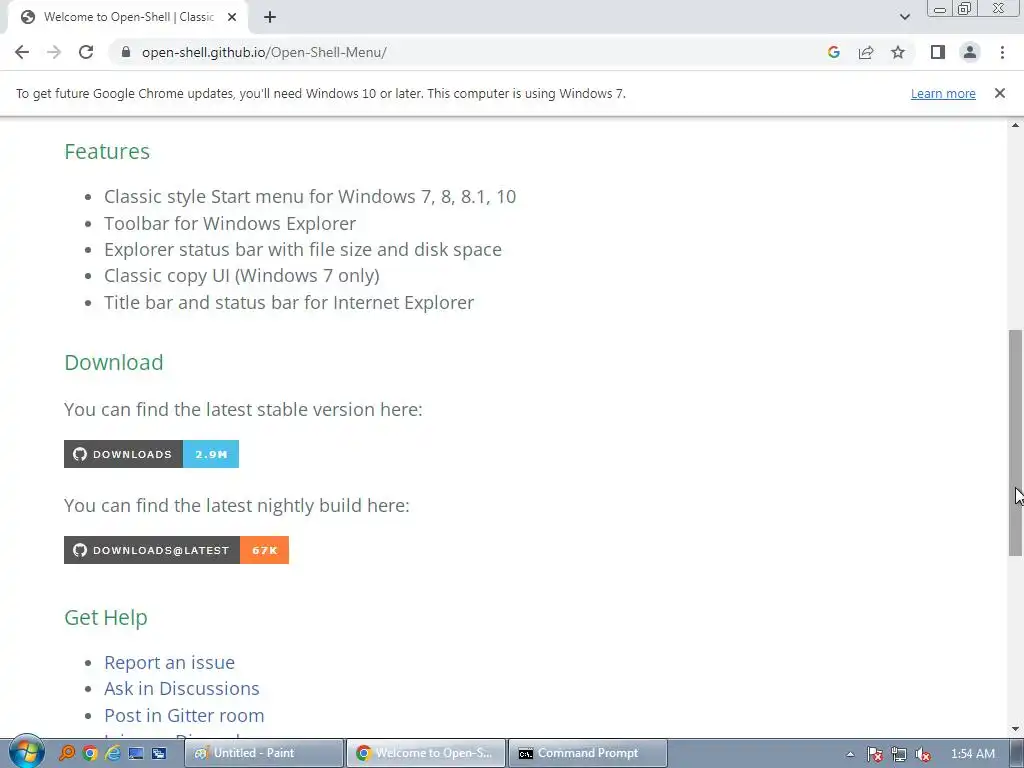
Task: Click the scrollbar down arrow
Action: pos(1015,729)
